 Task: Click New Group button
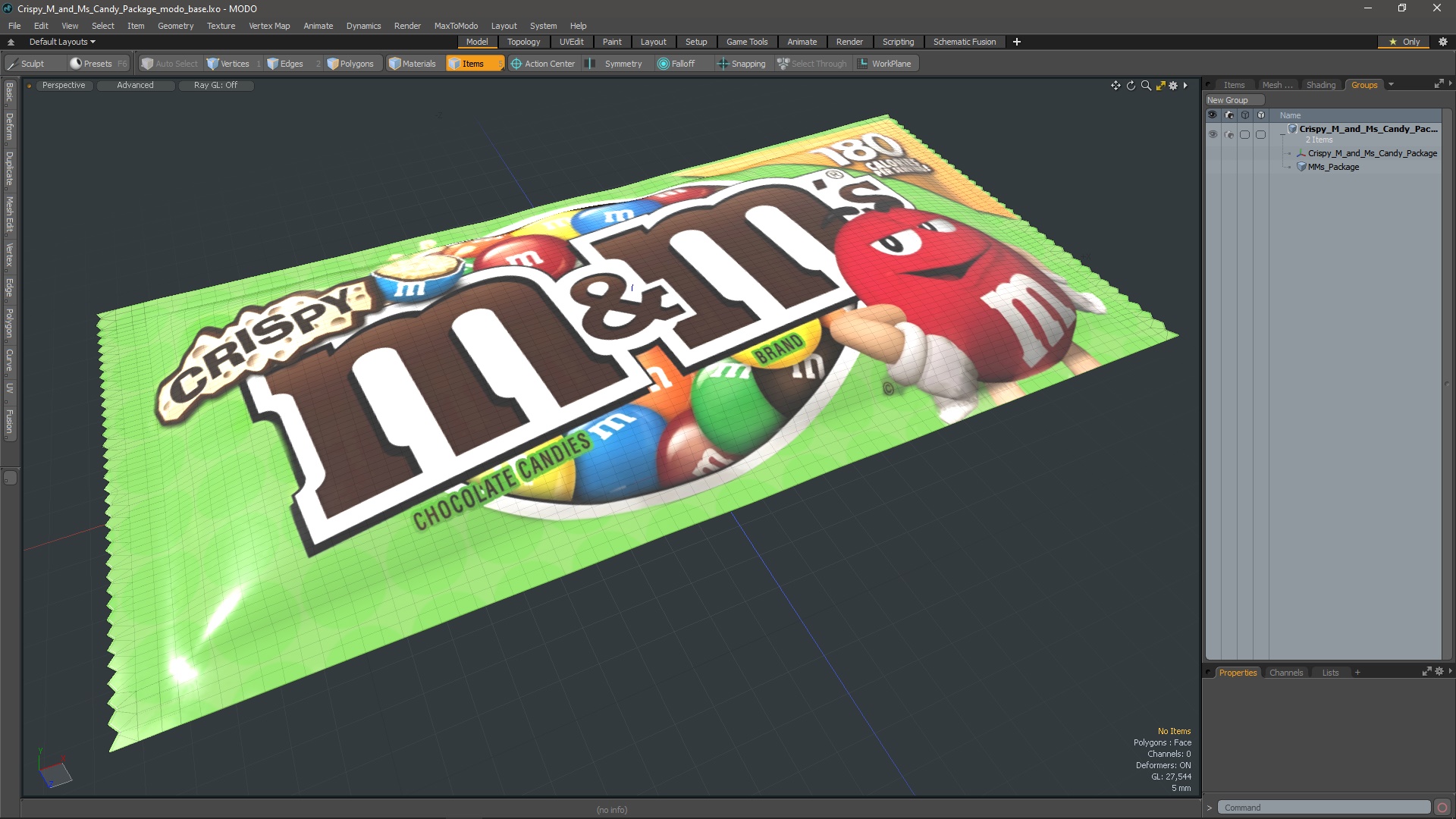click(x=1234, y=100)
